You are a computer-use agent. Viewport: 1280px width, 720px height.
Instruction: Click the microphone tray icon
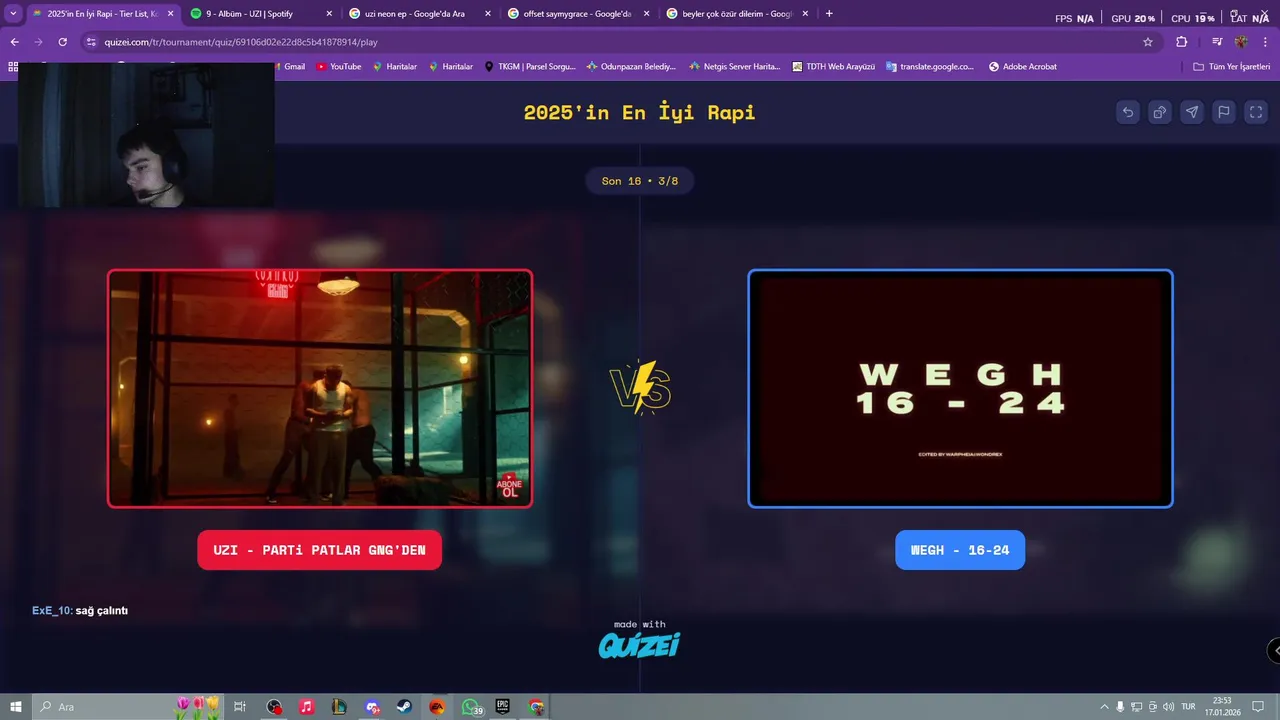(1120, 707)
